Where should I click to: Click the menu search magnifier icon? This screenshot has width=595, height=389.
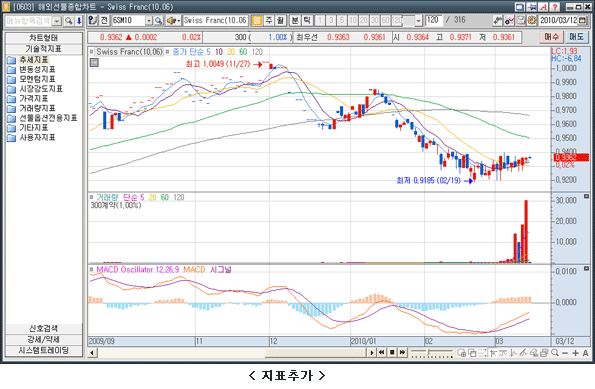[68, 20]
